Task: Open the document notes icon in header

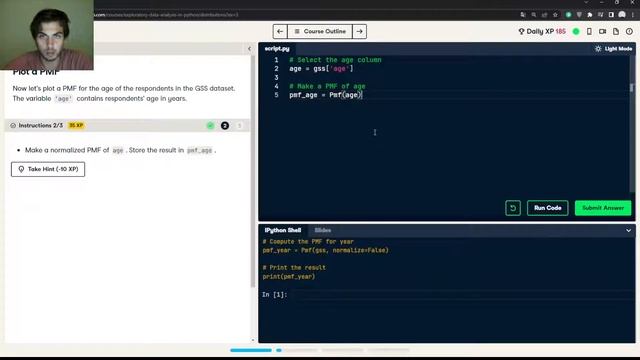Action: click(616, 31)
